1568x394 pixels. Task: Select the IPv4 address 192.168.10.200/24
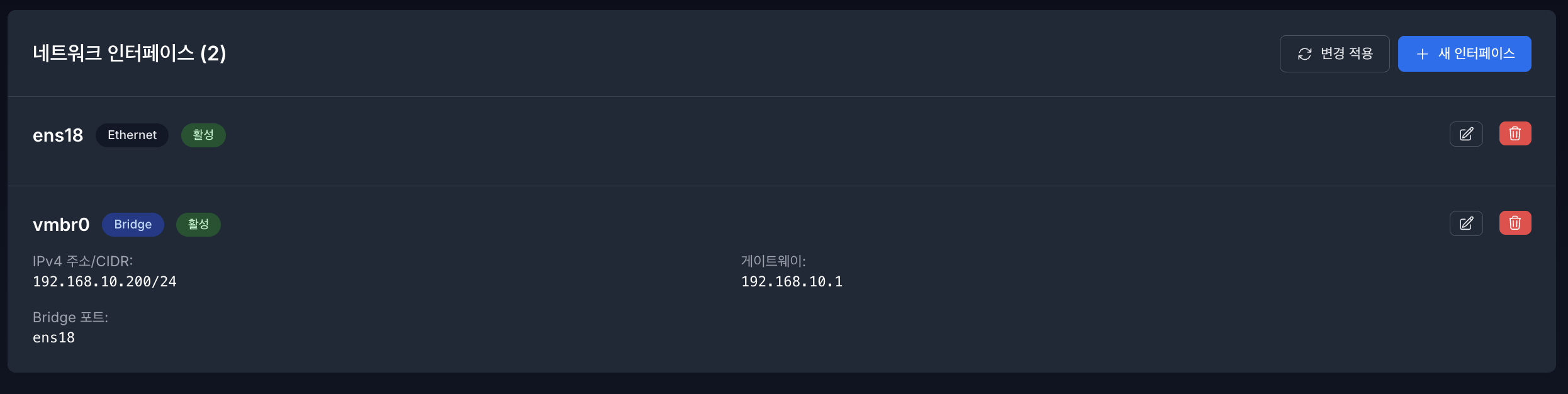[105, 281]
